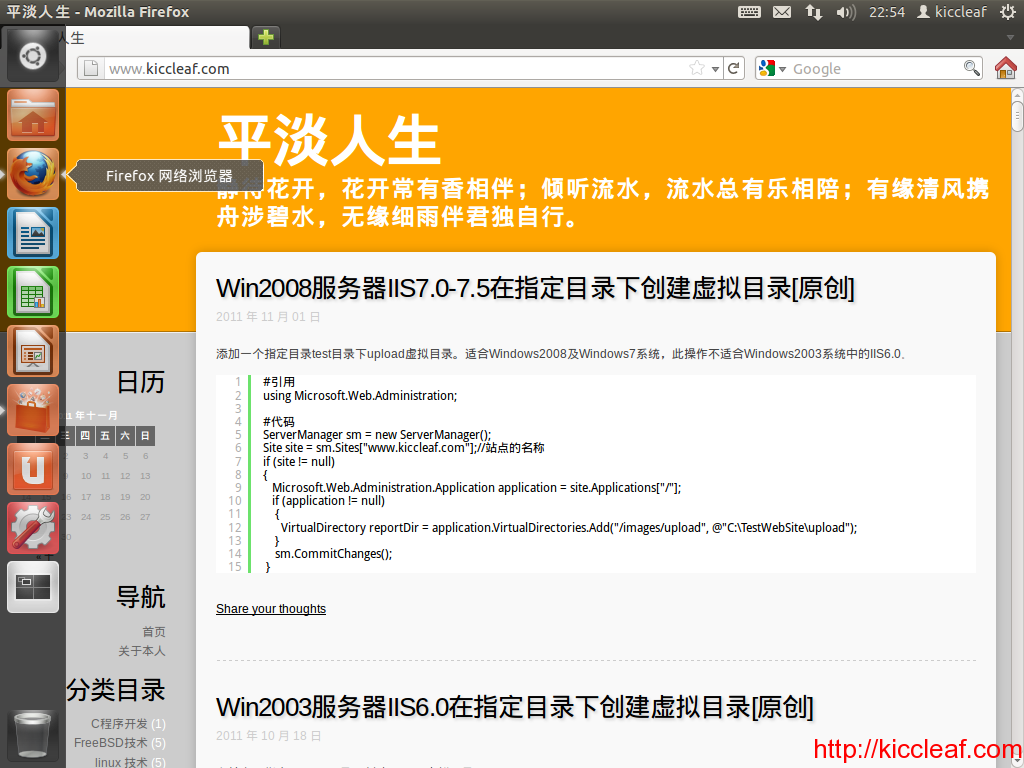The width and height of the screenshot is (1024, 768).
Task: Launch LibreOffice Writer from the dock
Action: pos(33,233)
